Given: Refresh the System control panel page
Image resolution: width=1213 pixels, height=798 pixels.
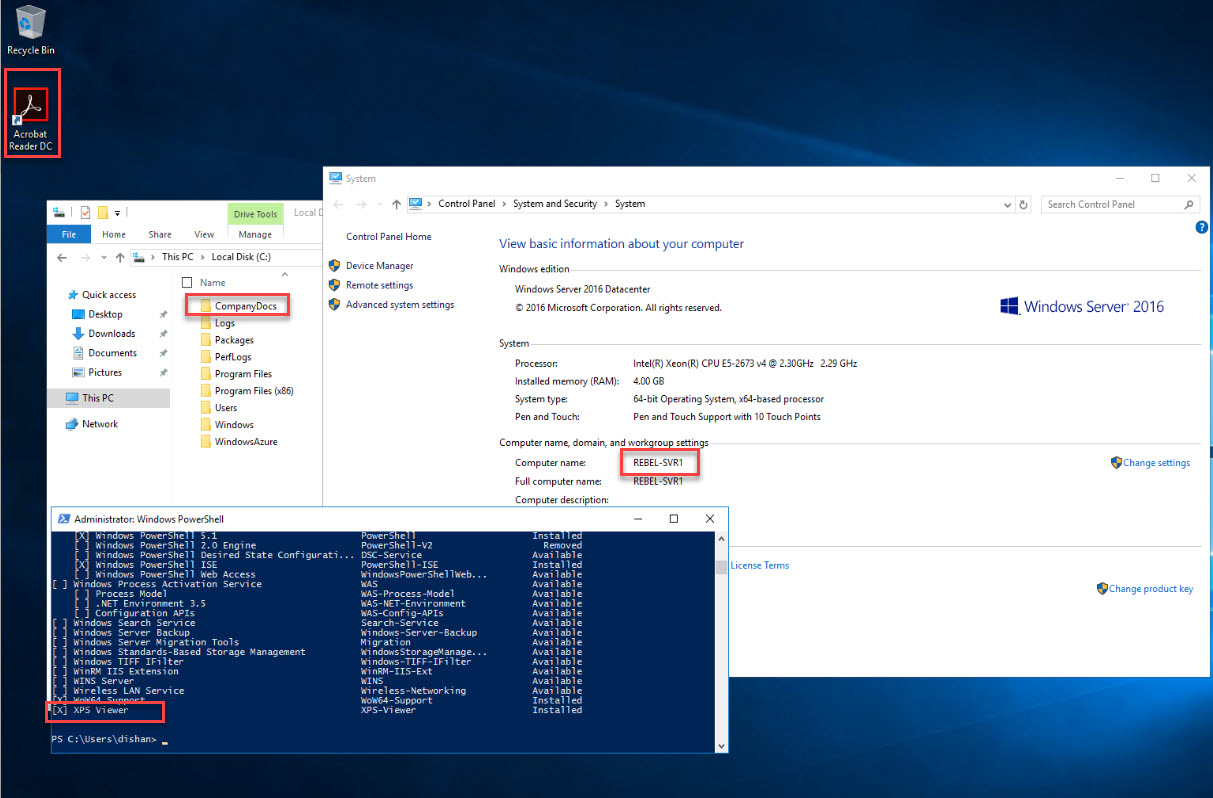Looking at the screenshot, I should tap(1023, 204).
